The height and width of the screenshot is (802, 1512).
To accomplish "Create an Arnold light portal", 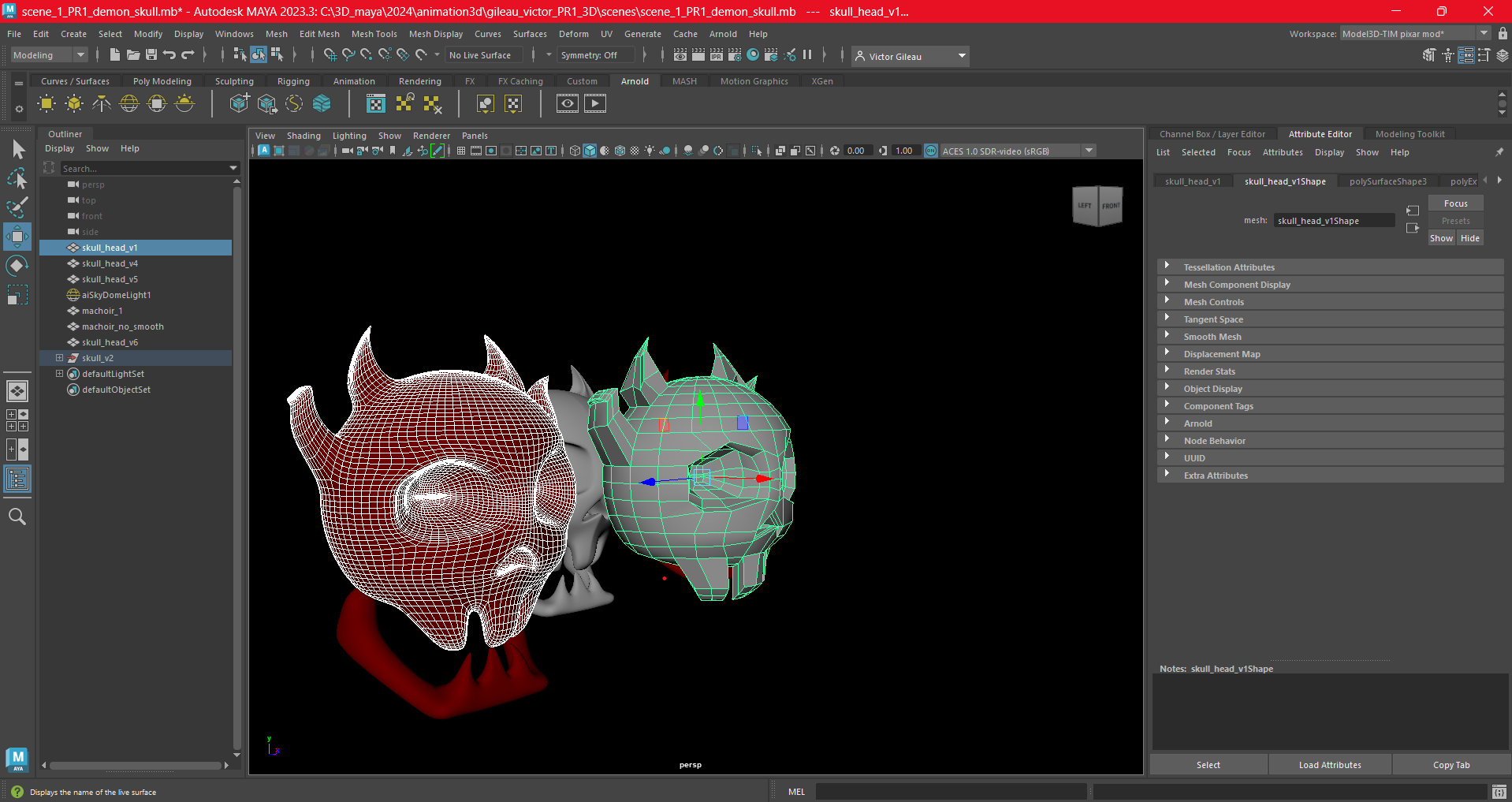I will pos(157,103).
